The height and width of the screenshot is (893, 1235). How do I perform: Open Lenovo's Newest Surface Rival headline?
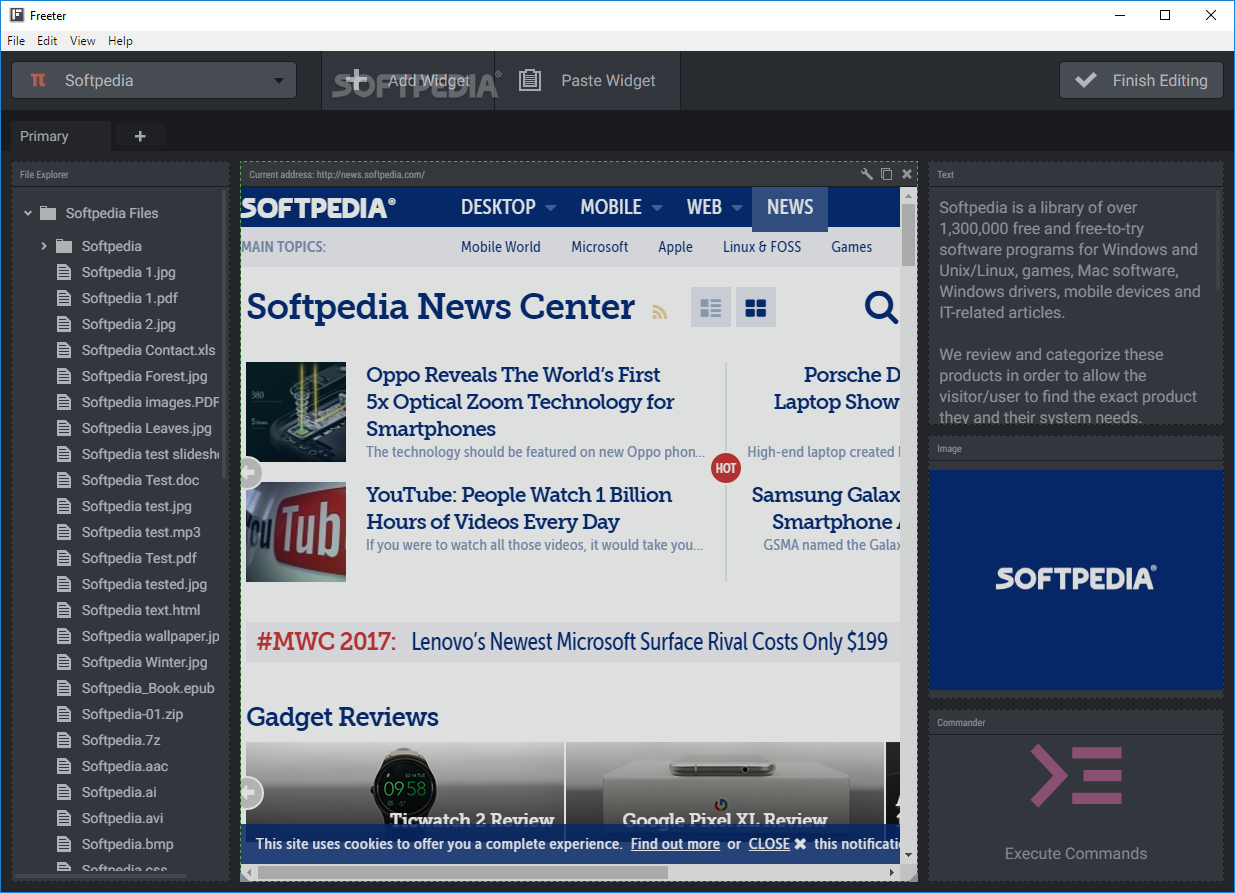coord(649,641)
